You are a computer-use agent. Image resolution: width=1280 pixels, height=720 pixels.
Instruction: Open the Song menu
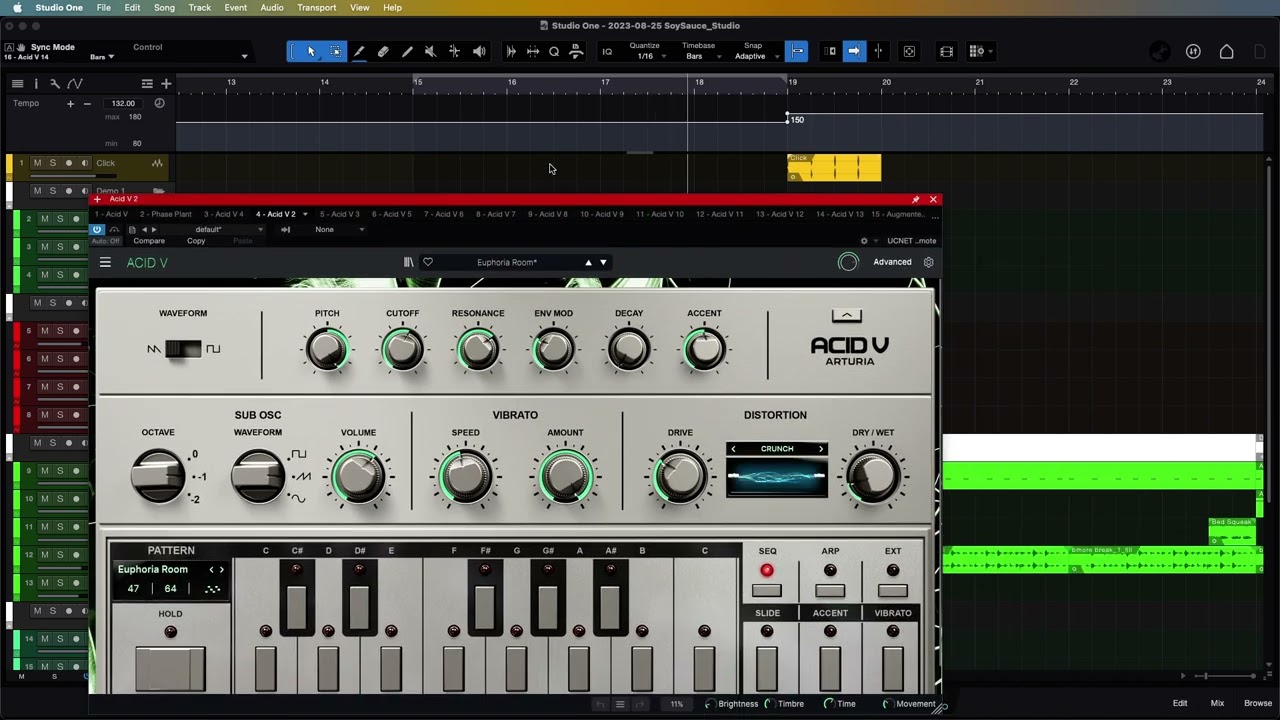point(164,7)
